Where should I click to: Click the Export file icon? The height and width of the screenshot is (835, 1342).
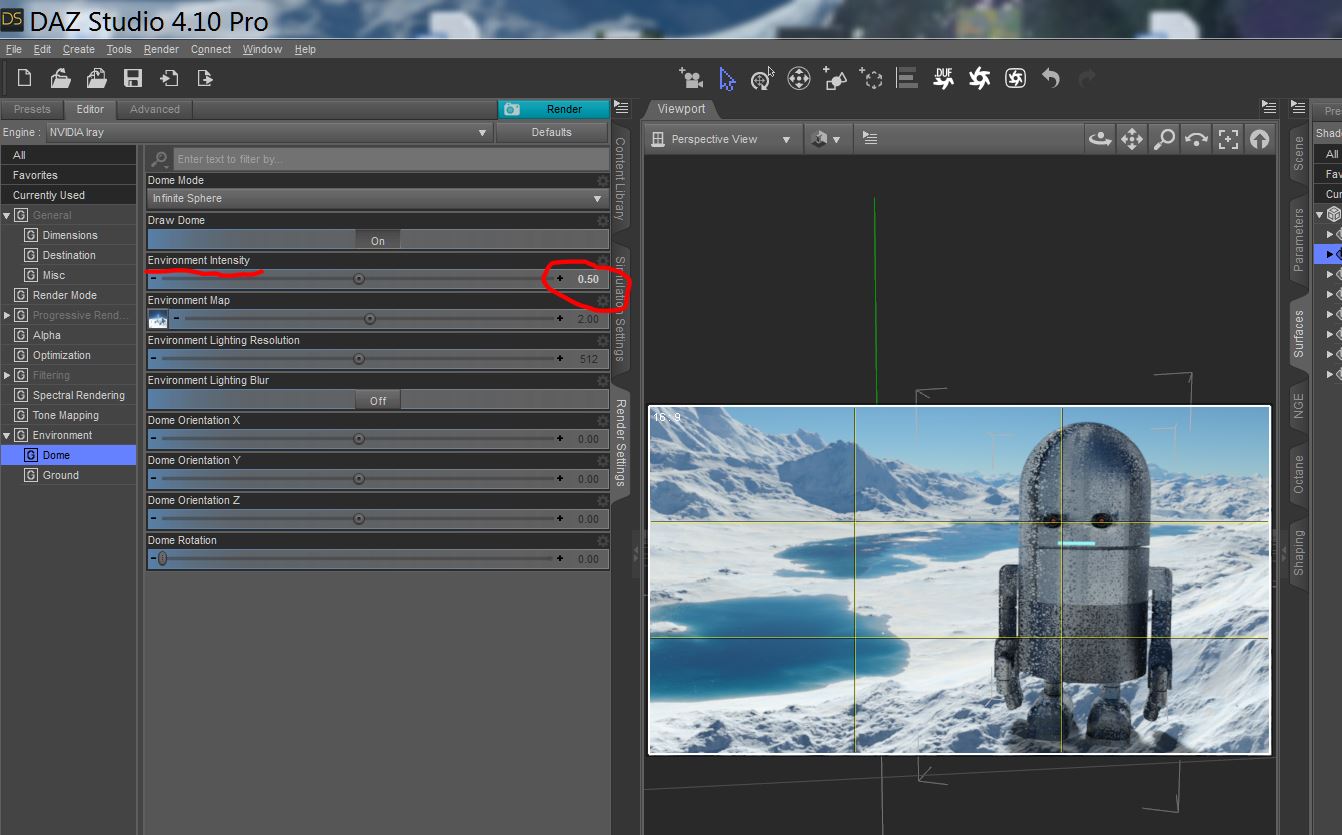tap(204, 78)
